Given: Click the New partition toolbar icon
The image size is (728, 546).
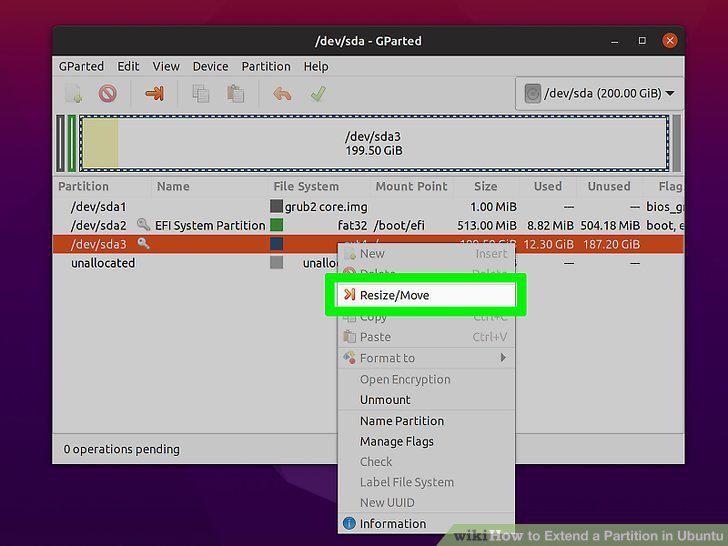Looking at the screenshot, I should [74, 94].
